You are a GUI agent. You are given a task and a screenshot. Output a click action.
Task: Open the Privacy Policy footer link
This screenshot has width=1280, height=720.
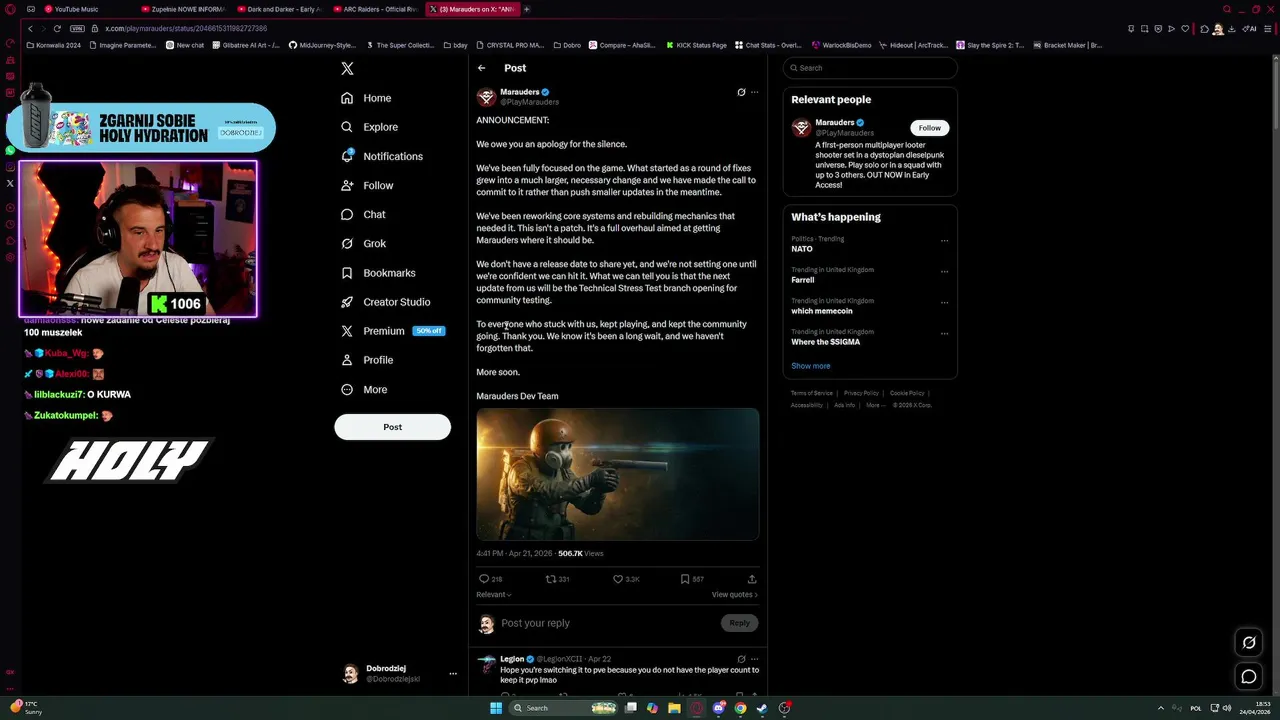click(x=861, y=393)
